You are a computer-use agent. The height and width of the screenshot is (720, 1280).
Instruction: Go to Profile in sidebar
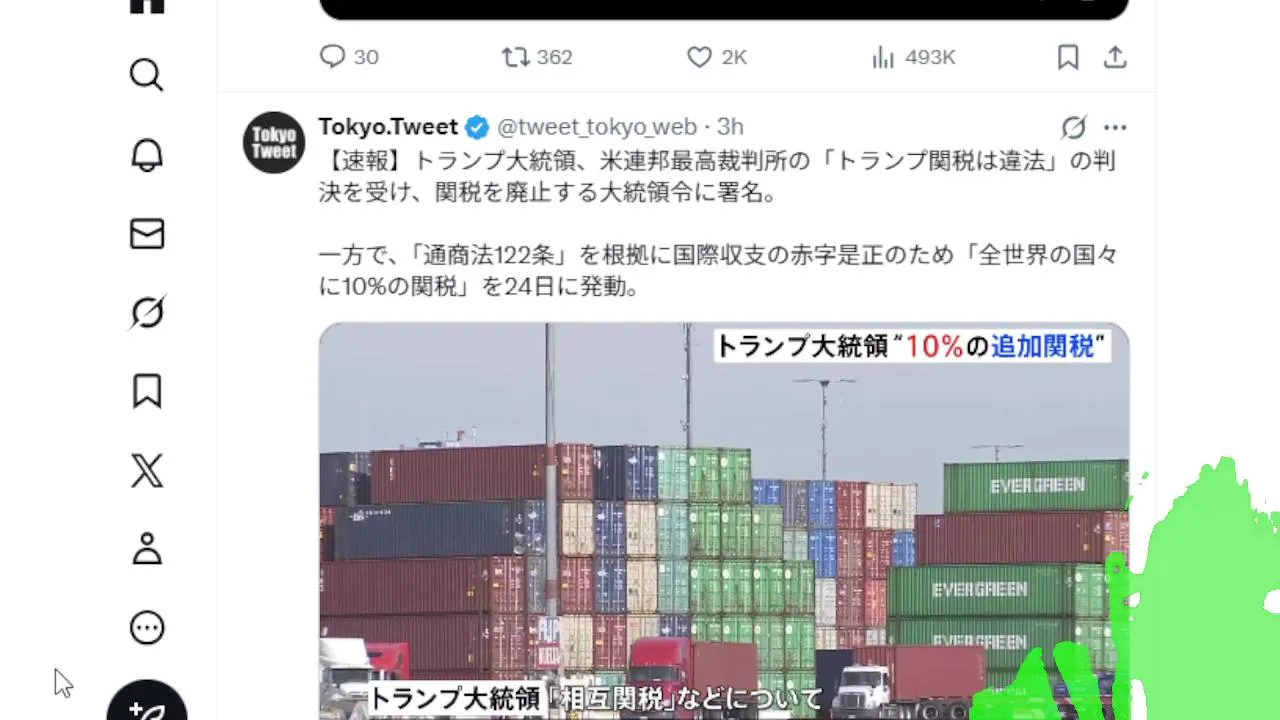click(147, 549)
